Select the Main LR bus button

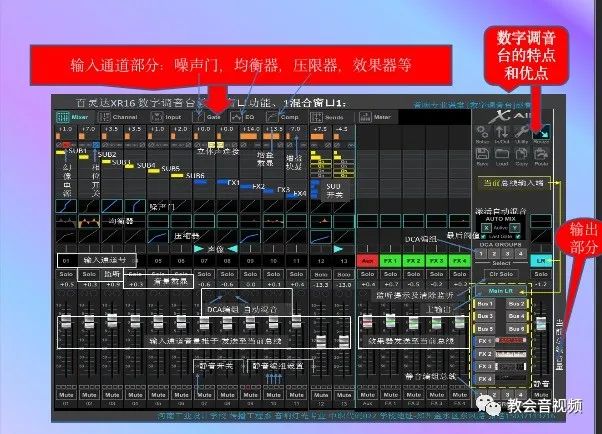(x=501, y=291)
